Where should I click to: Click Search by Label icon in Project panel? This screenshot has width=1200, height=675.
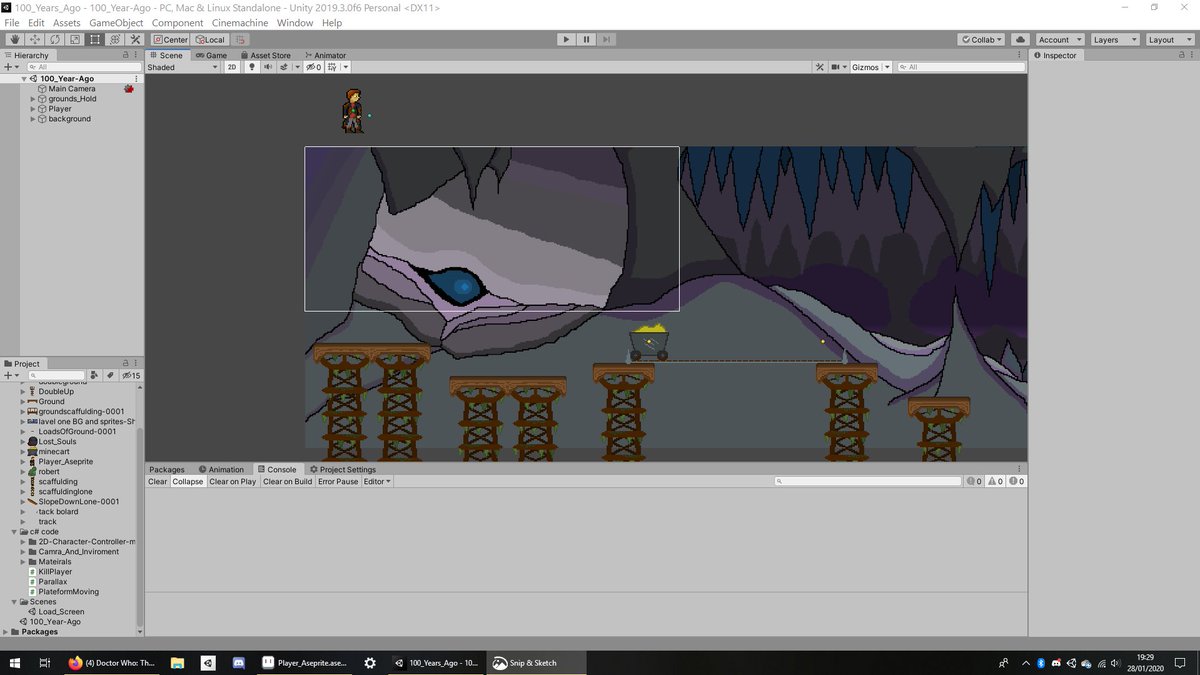pos(110,375)
